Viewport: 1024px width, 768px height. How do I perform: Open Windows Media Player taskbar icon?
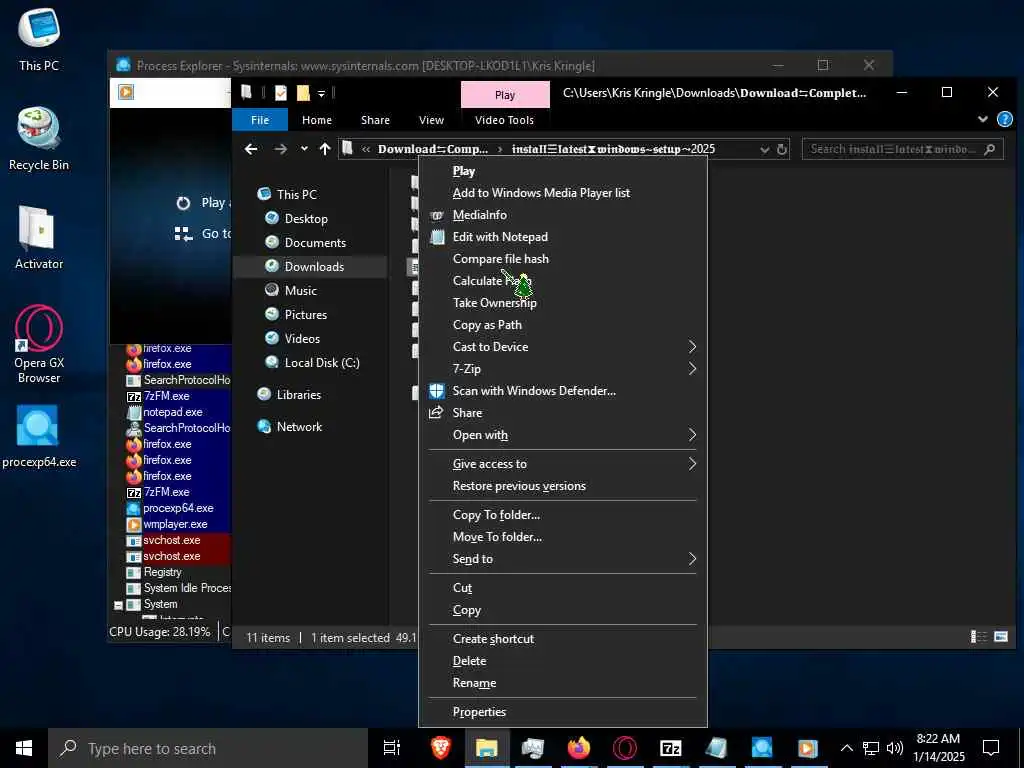pos(807,748)
